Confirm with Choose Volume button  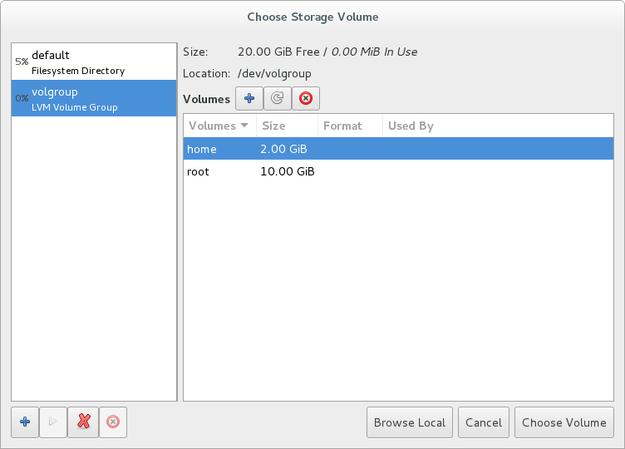564,422
